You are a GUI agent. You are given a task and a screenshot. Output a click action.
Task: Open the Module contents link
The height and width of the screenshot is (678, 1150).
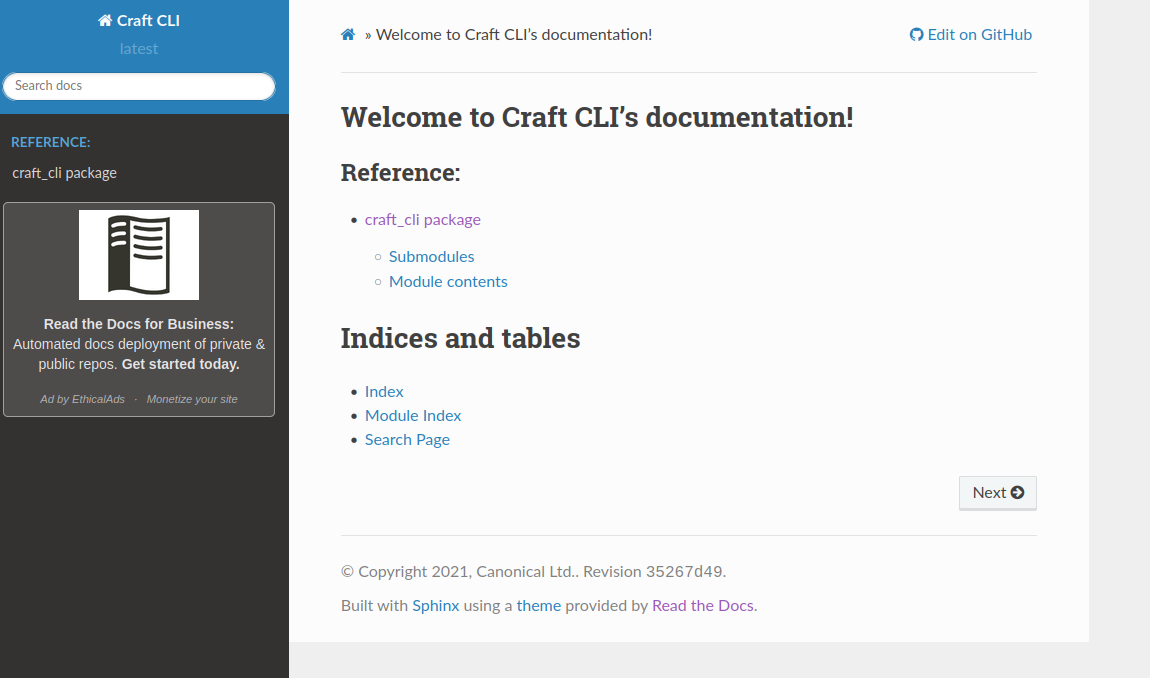point(448,281)
